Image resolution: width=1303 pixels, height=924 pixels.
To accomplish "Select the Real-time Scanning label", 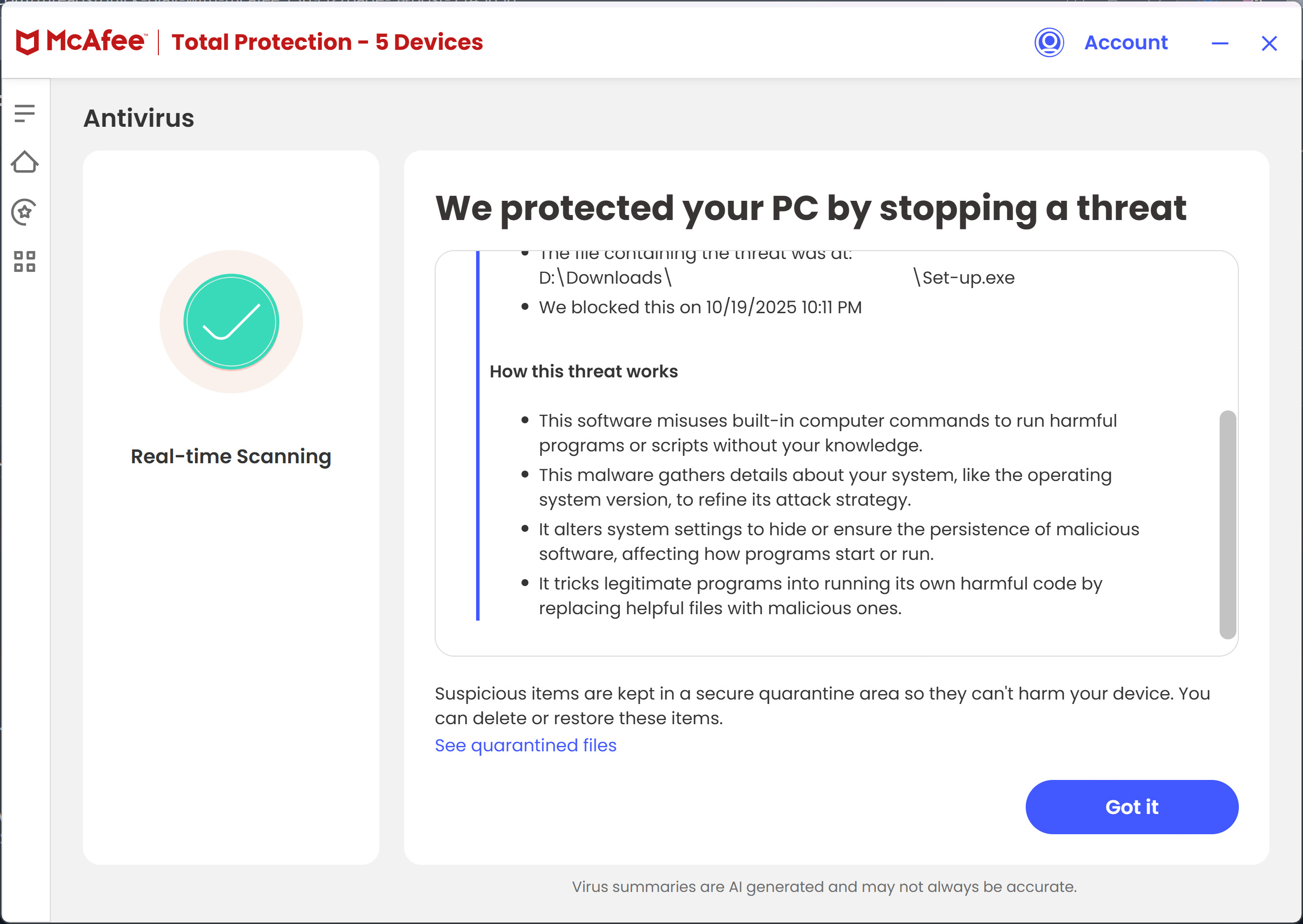I will (x=231, y=456).
